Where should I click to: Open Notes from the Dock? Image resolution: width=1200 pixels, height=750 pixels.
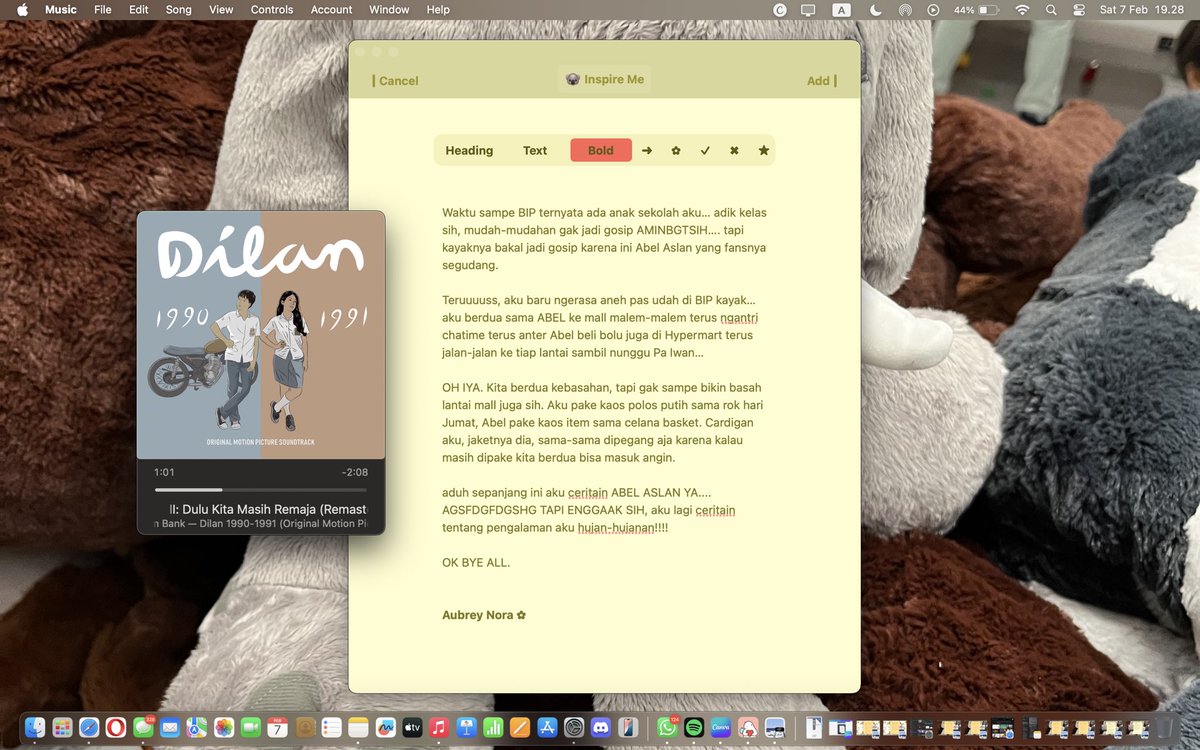(x=359, y=728)
